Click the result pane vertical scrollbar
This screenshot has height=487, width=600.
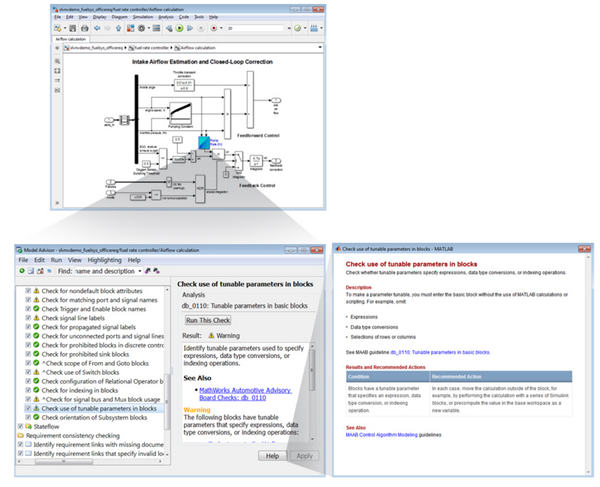312,370
